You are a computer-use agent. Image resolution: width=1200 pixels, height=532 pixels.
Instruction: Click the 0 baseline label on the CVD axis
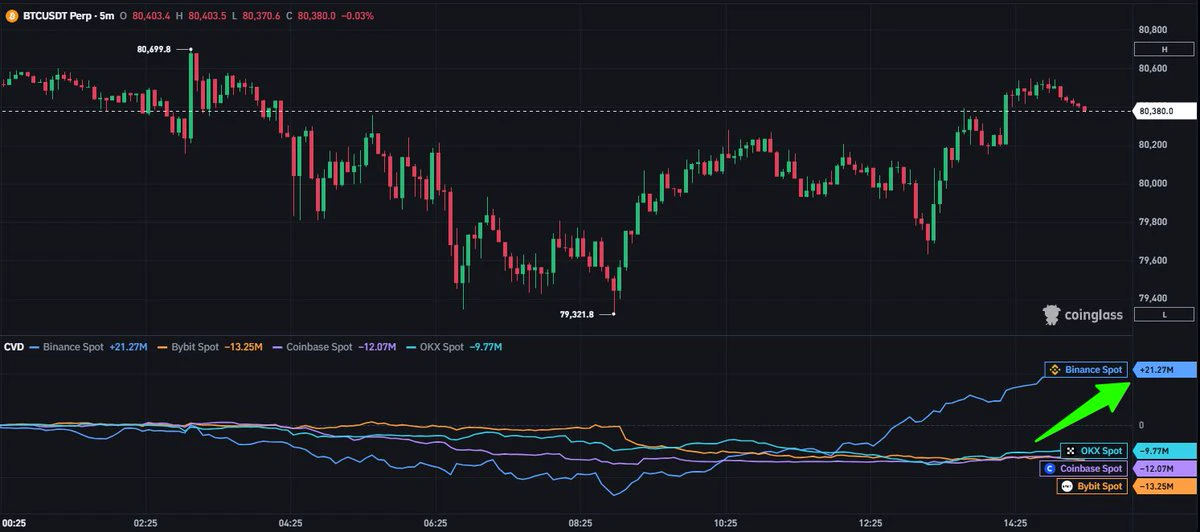pos(1141,425)
